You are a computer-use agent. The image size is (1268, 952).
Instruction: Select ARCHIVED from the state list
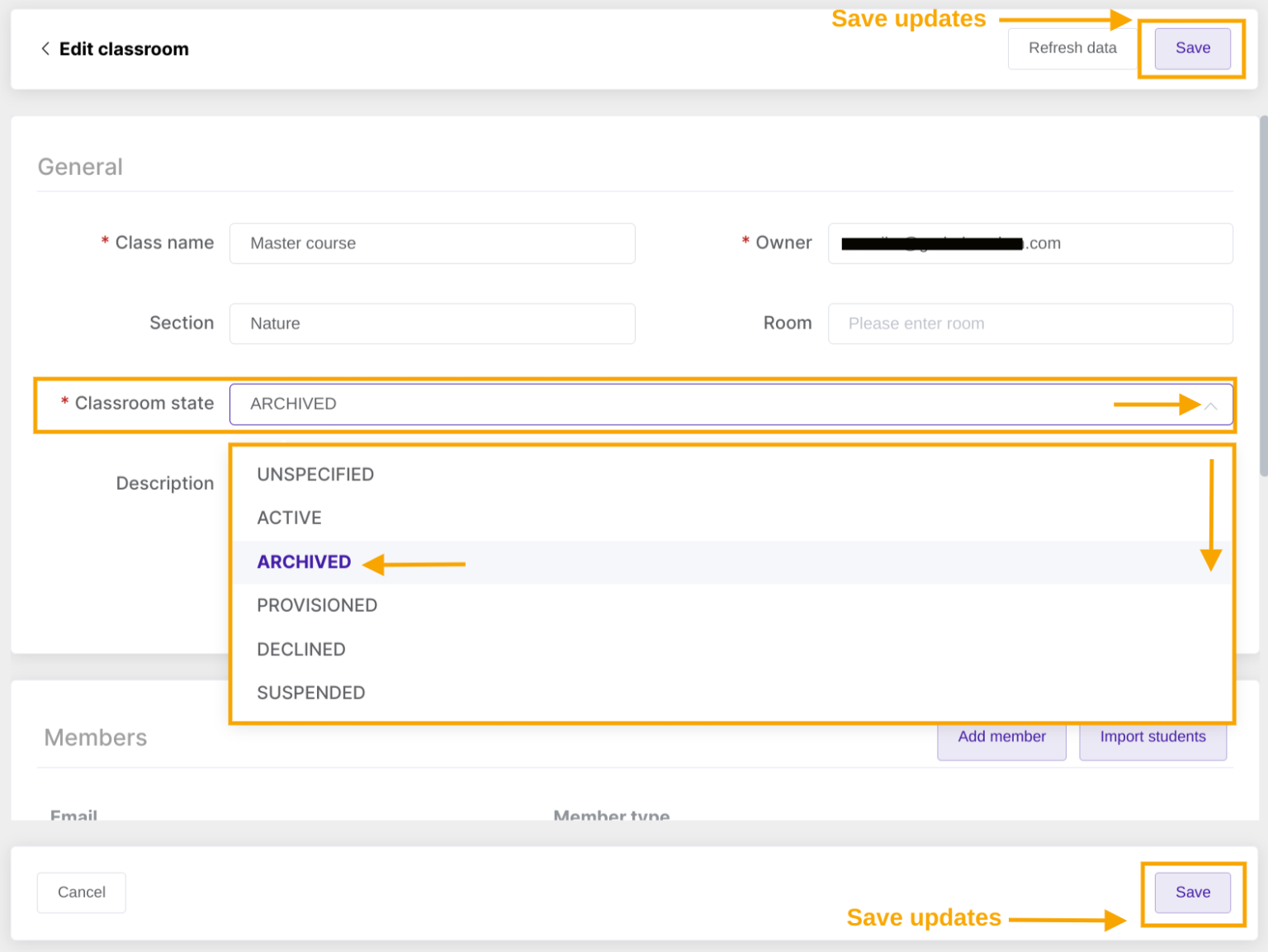tap(304, 562)
